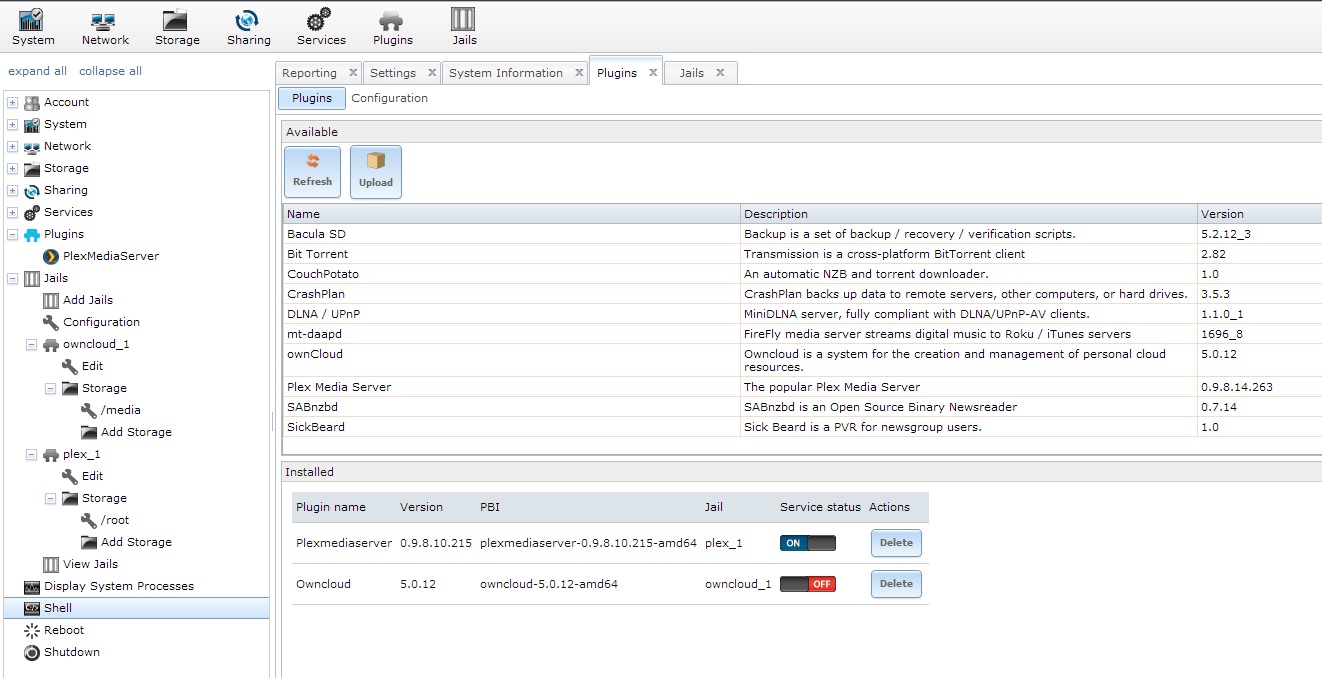
Task: Select the /root storage entry
Action: click(x=105, y=520)
